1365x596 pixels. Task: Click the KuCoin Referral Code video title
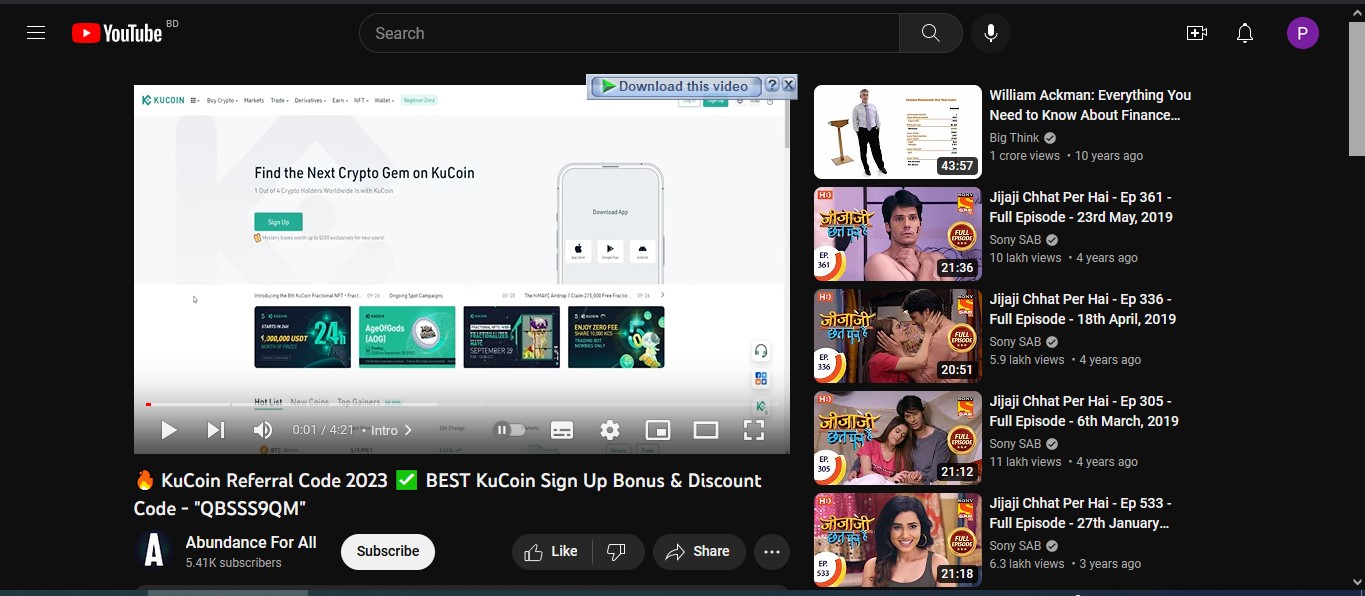(x=448, y=494)
